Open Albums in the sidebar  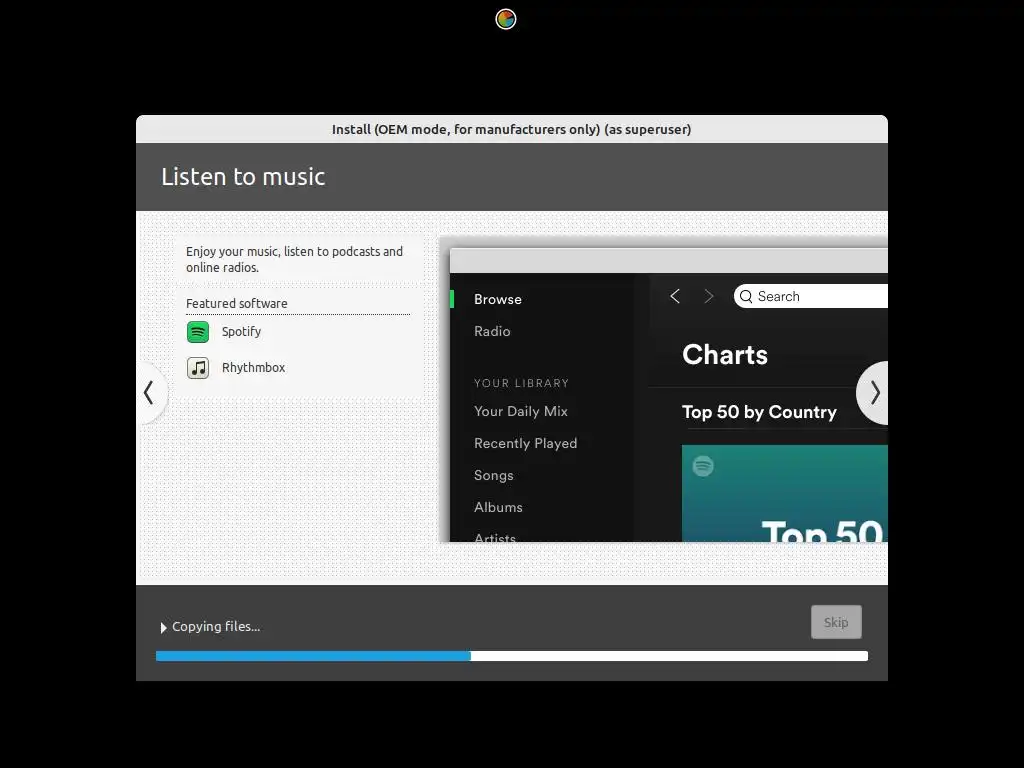coord(498,507)
